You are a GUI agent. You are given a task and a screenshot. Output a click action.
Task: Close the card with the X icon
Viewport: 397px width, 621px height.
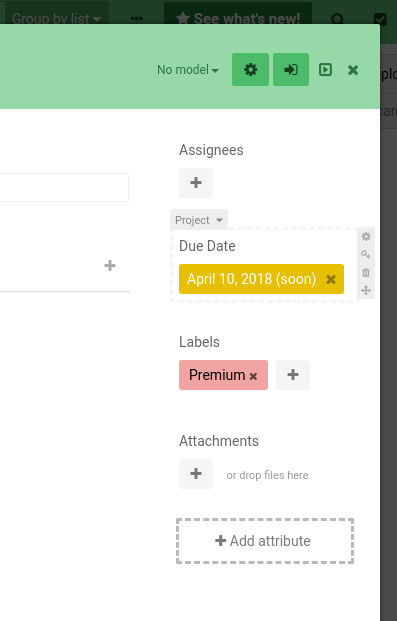tap(353, 70)
